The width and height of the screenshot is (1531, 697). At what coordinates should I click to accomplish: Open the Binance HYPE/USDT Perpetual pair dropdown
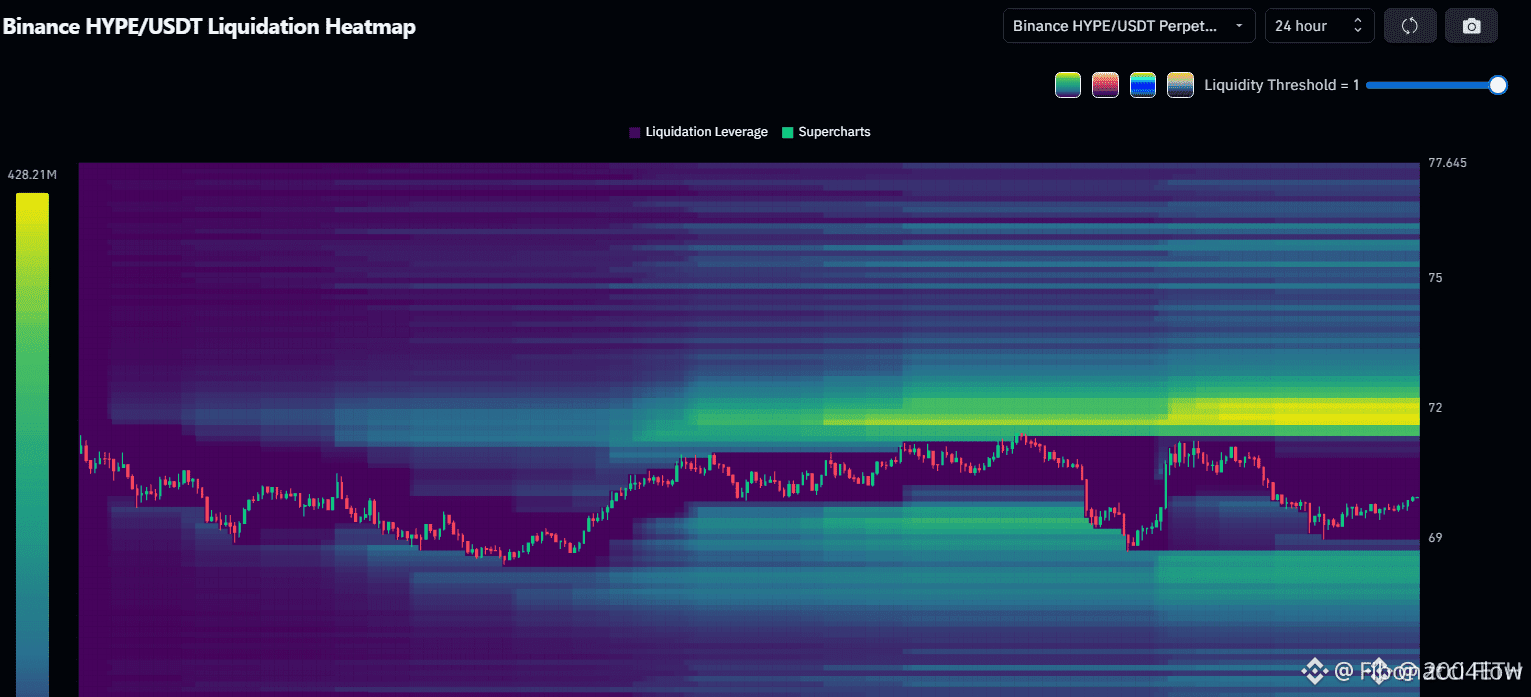1129,26
